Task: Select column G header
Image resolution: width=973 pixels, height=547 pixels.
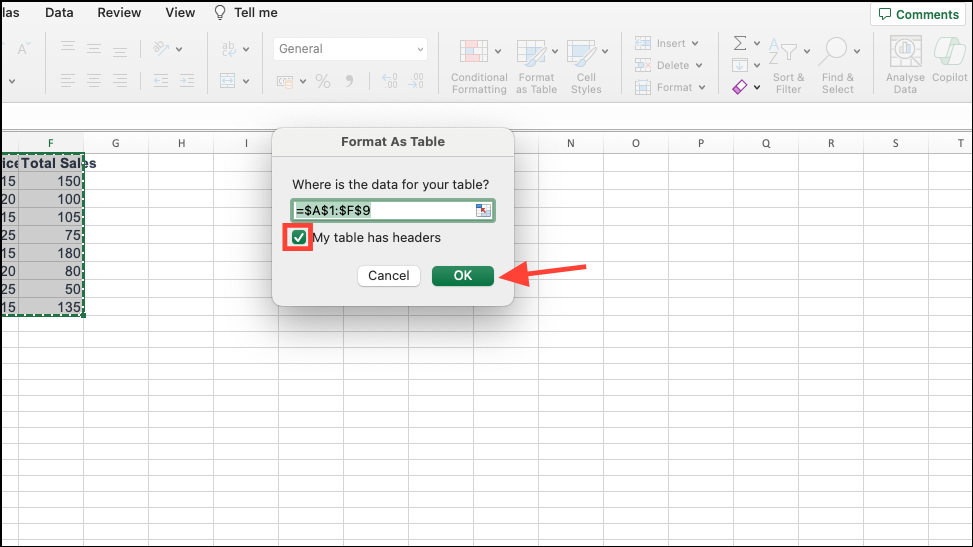Action: [x=115, y=143]
